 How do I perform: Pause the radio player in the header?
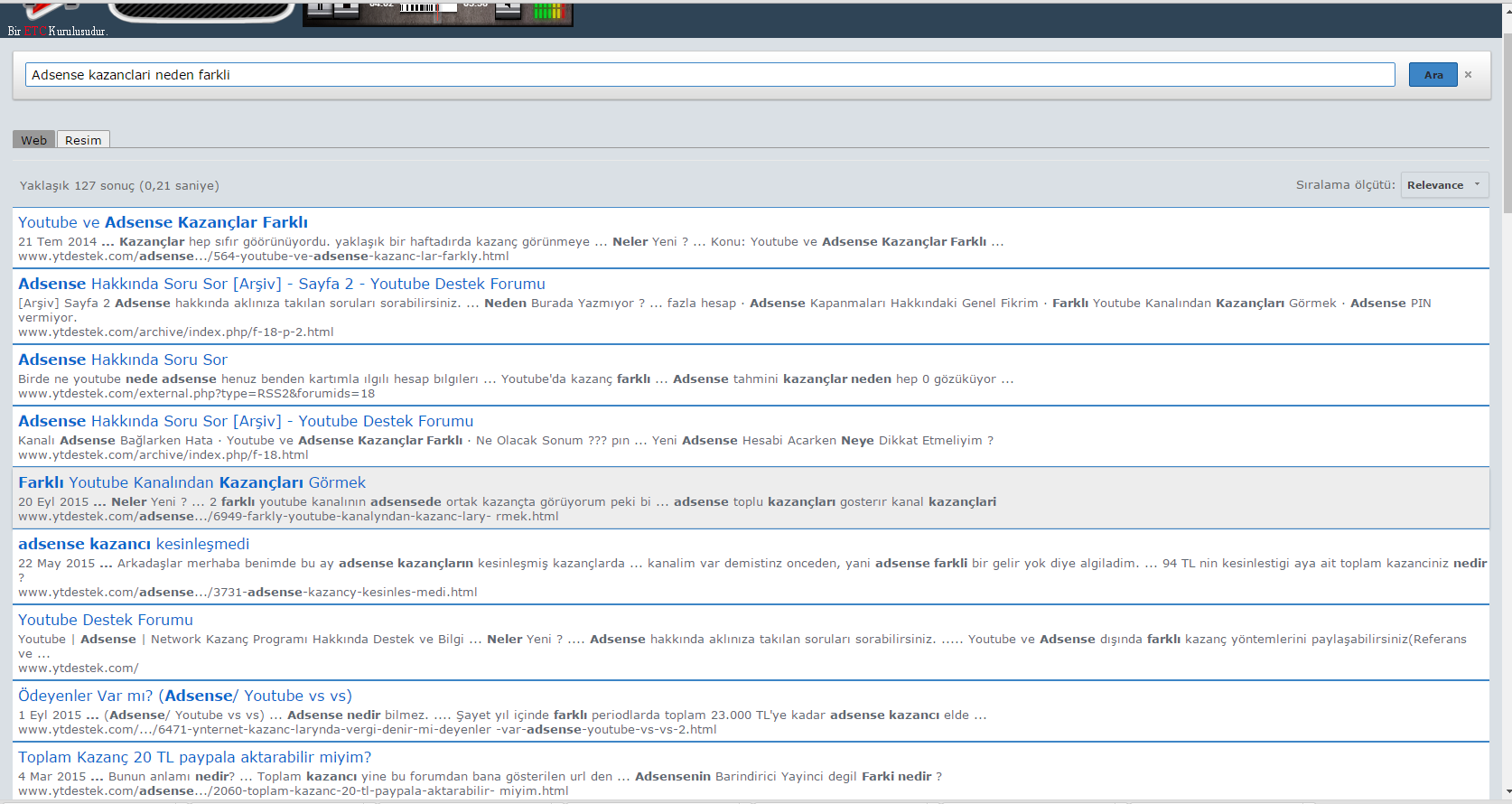pos(320,10)
